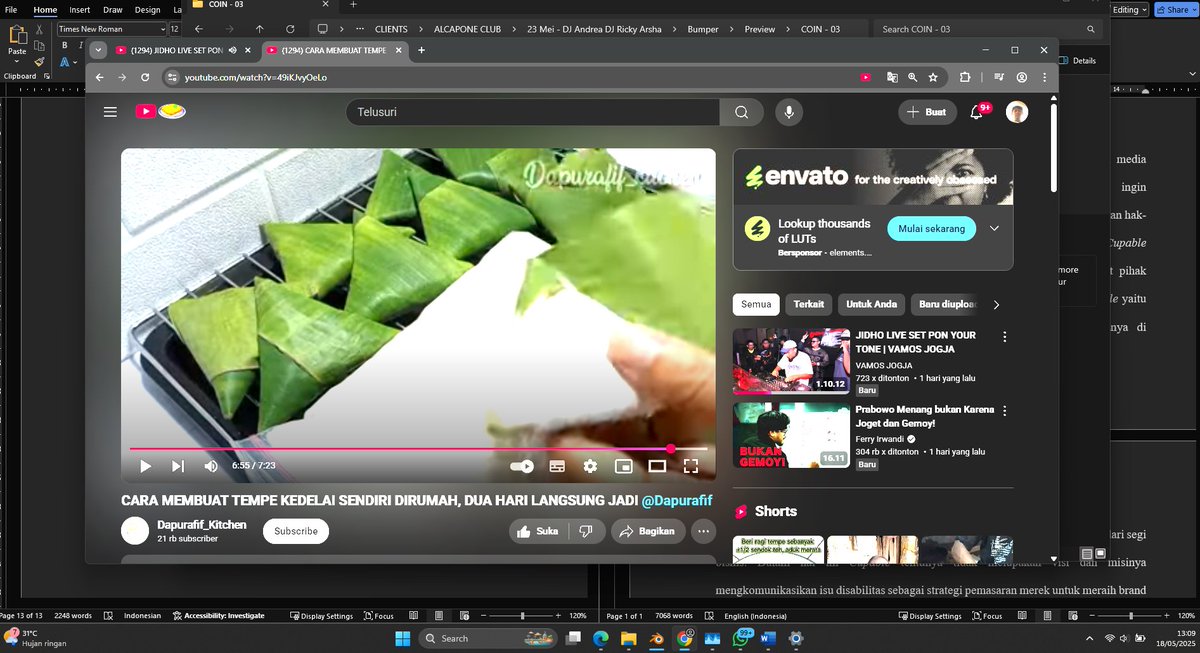Viewport: 1200px width, 653px height.
Task: Select the Untuk Anda filter chip
Action: tap(872, 304)
